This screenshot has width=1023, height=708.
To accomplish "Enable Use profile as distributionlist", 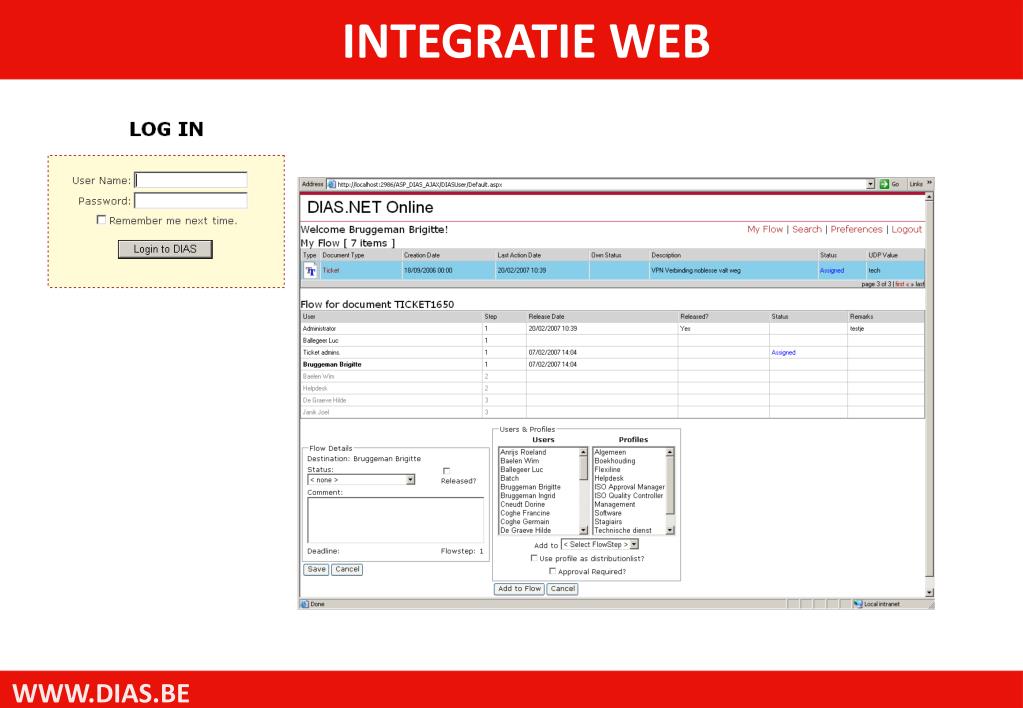I will [534, 559].
